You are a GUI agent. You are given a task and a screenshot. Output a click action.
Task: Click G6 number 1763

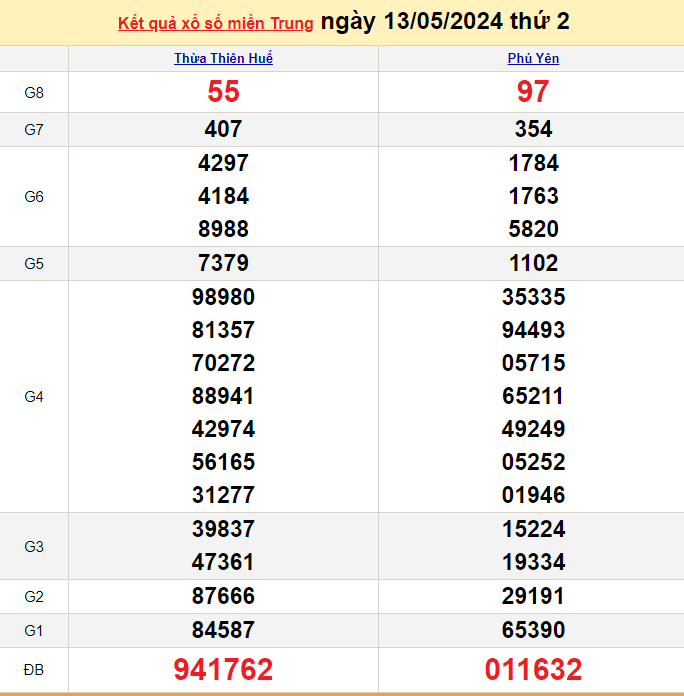[533, 196]
